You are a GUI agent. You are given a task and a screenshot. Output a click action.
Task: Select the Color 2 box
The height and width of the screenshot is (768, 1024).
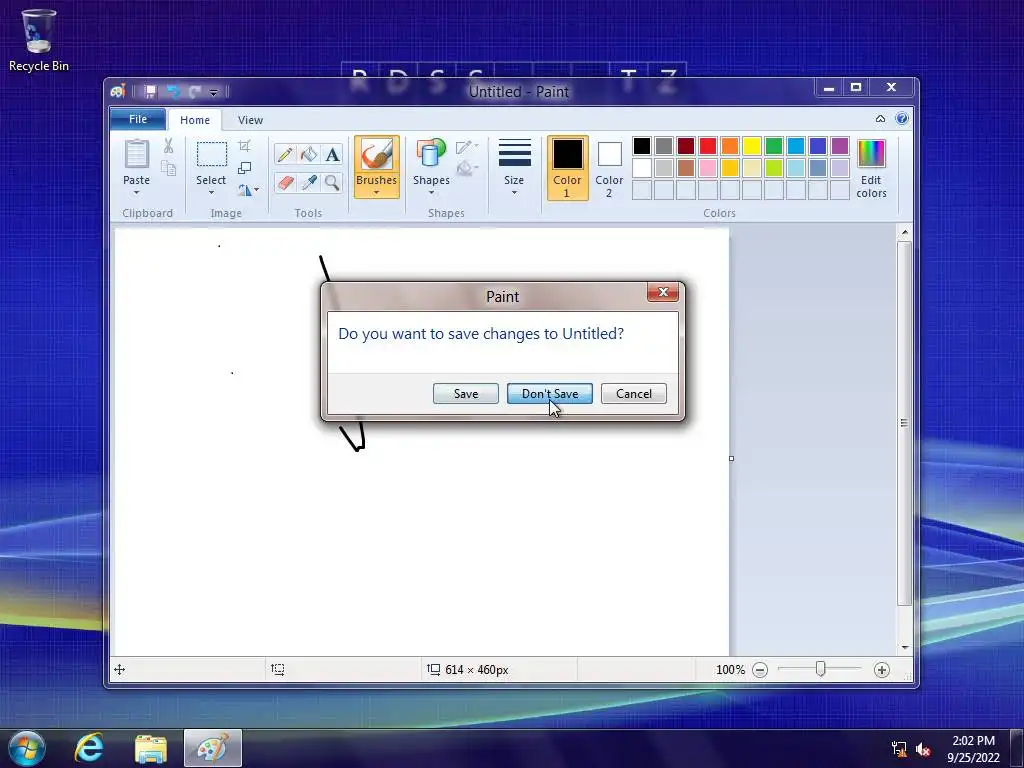click(x=609, y=168)
